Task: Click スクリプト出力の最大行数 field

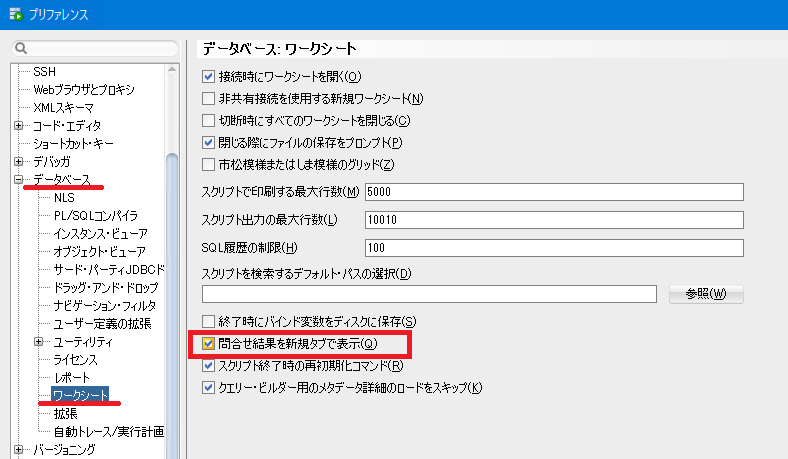Action: point(554,220)
